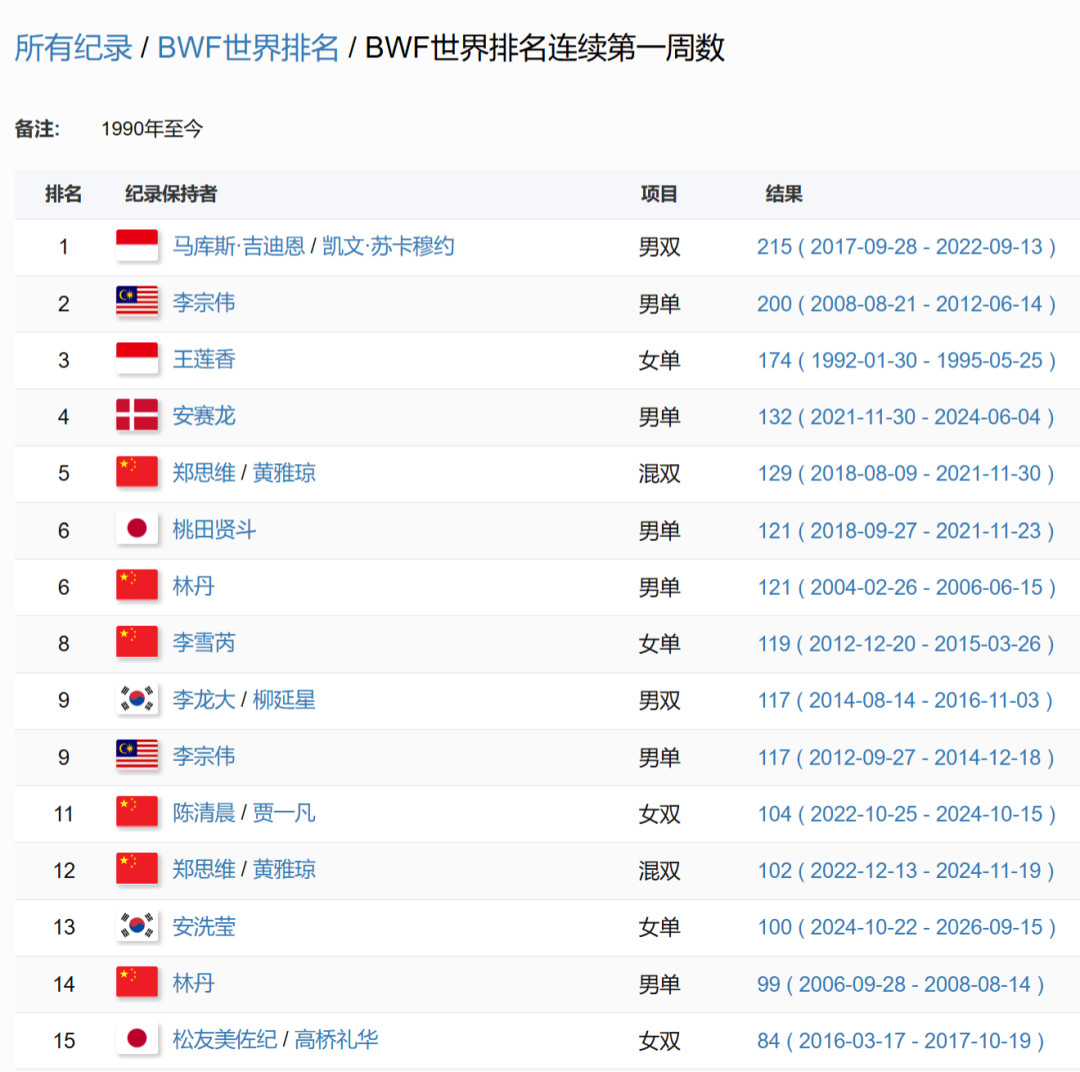Open result 104 (2022-10-25 - 2024-10-15)

click(906, 813)
